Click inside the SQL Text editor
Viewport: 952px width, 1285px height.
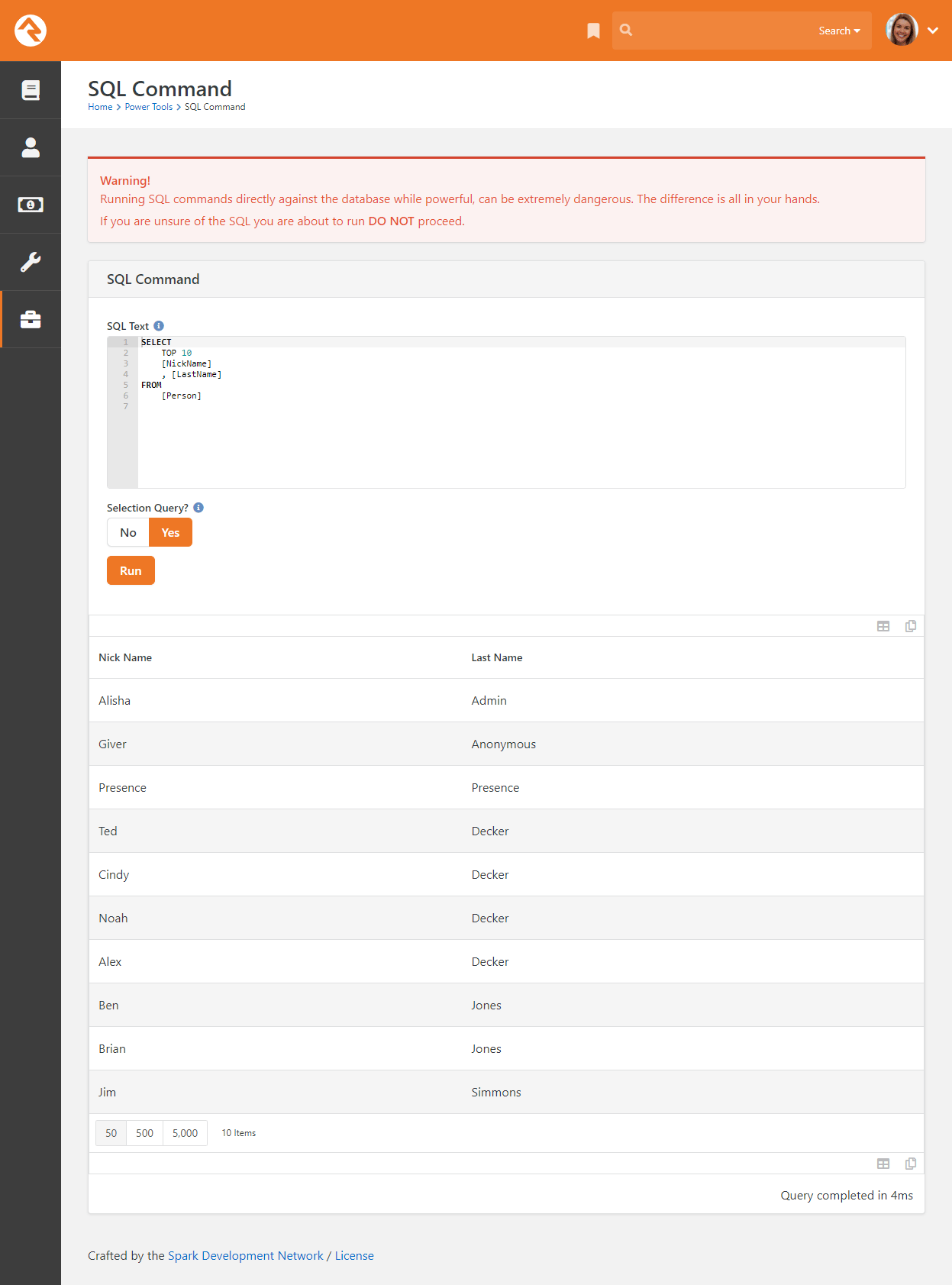(x=521, y=412)
